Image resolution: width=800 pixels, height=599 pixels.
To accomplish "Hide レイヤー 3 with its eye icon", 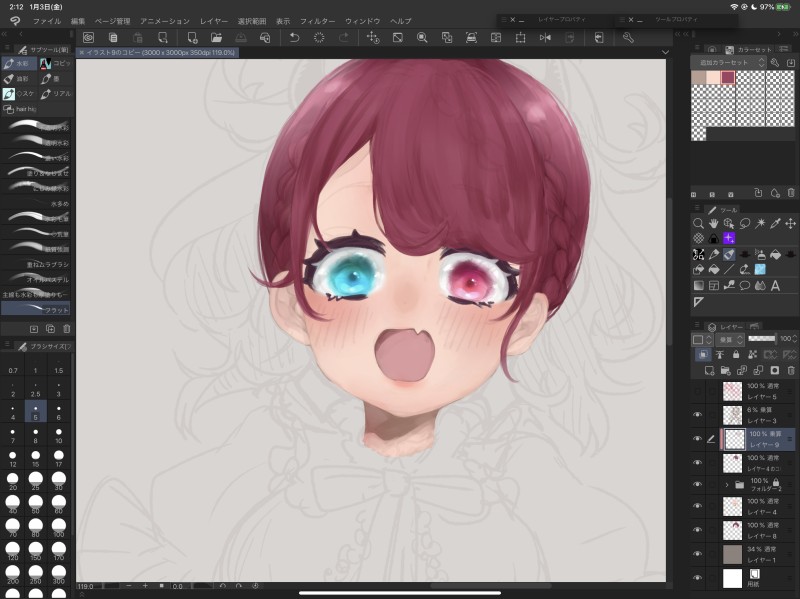I will coord(697,415).
